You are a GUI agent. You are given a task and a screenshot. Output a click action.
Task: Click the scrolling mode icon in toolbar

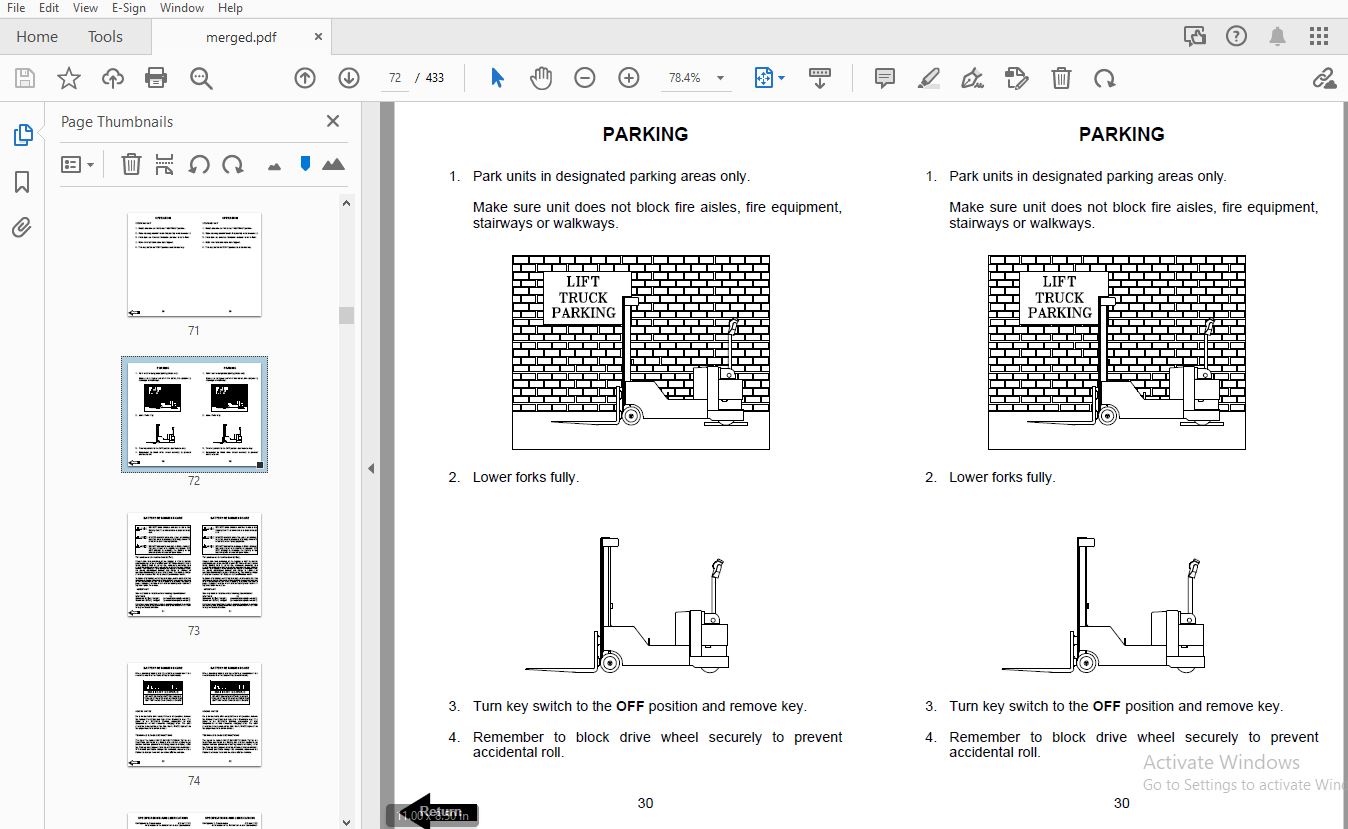point(820,78)
